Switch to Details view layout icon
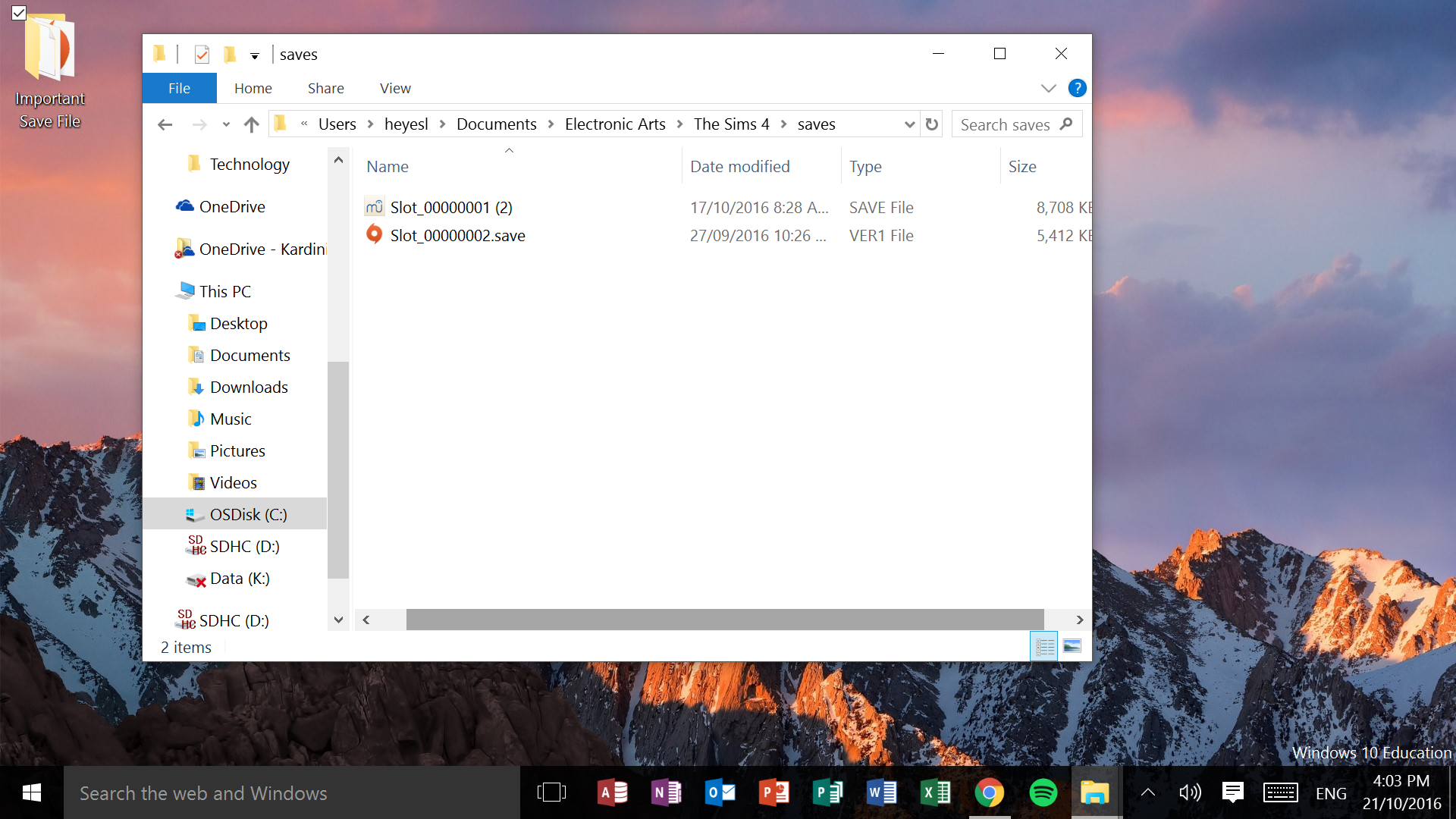 click(1044, 646)
